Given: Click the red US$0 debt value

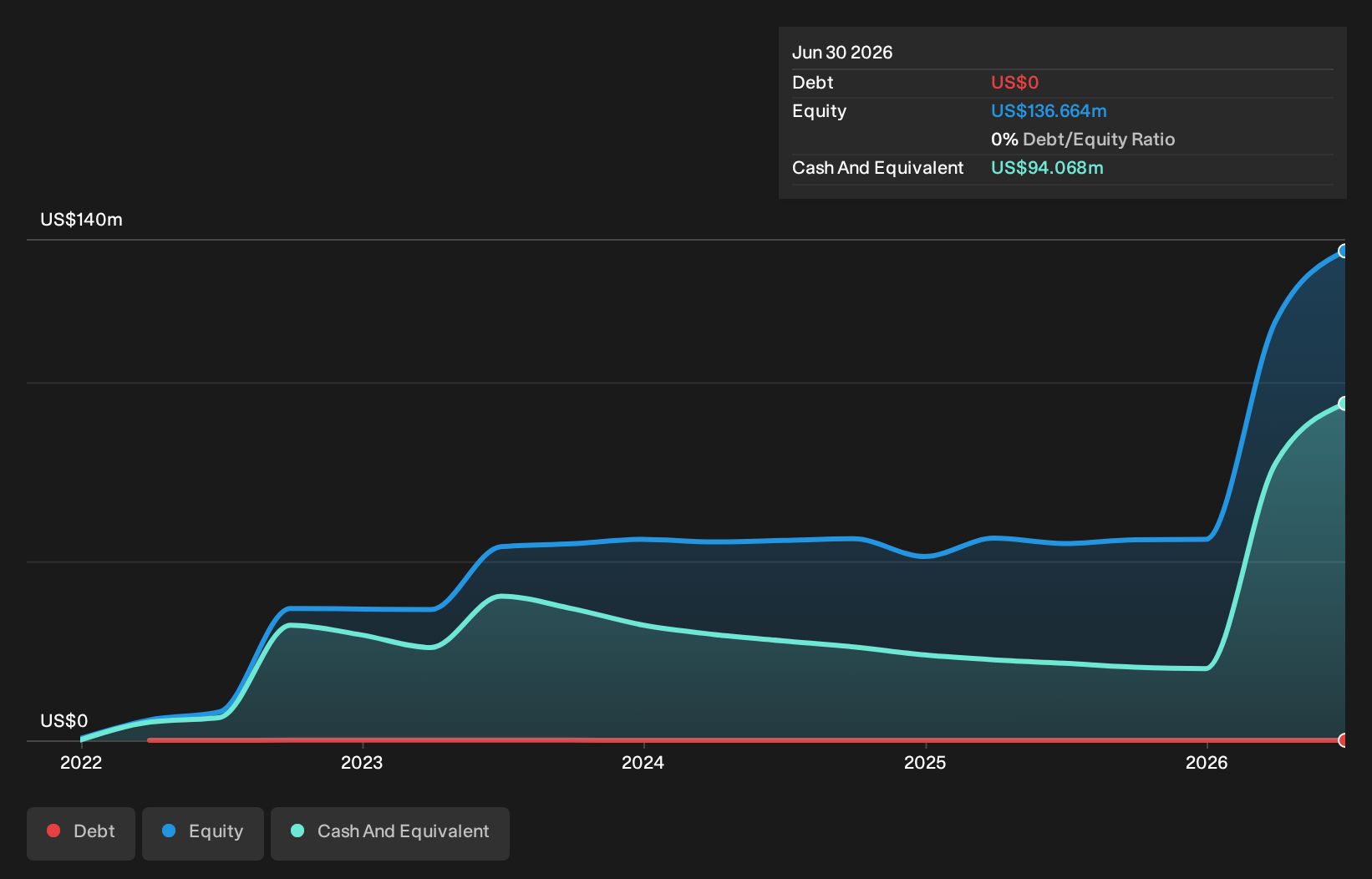Looking at the screenshot, I should (1014, 83).
